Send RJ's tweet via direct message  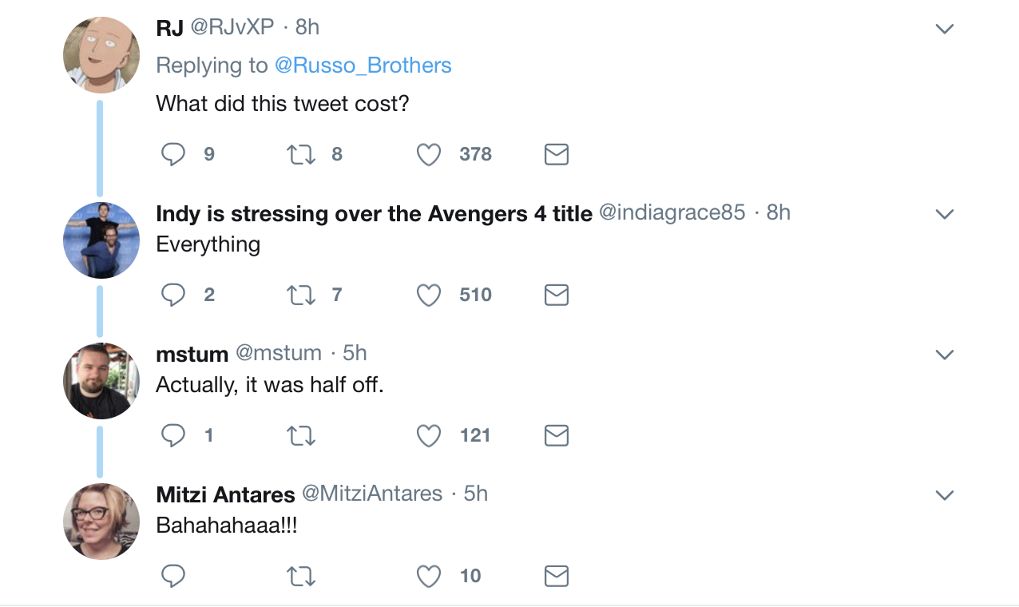(x=556, y=154)
